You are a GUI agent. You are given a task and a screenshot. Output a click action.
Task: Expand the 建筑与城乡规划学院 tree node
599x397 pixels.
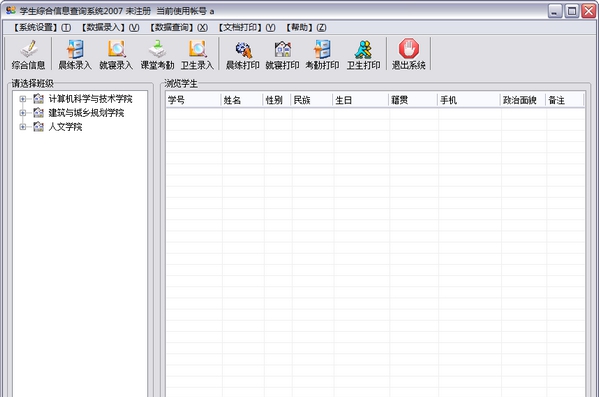click(23, 113)
